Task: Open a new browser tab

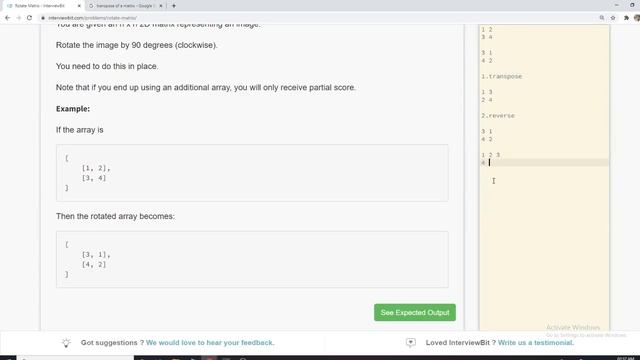Action: click(x=174, y=6)
